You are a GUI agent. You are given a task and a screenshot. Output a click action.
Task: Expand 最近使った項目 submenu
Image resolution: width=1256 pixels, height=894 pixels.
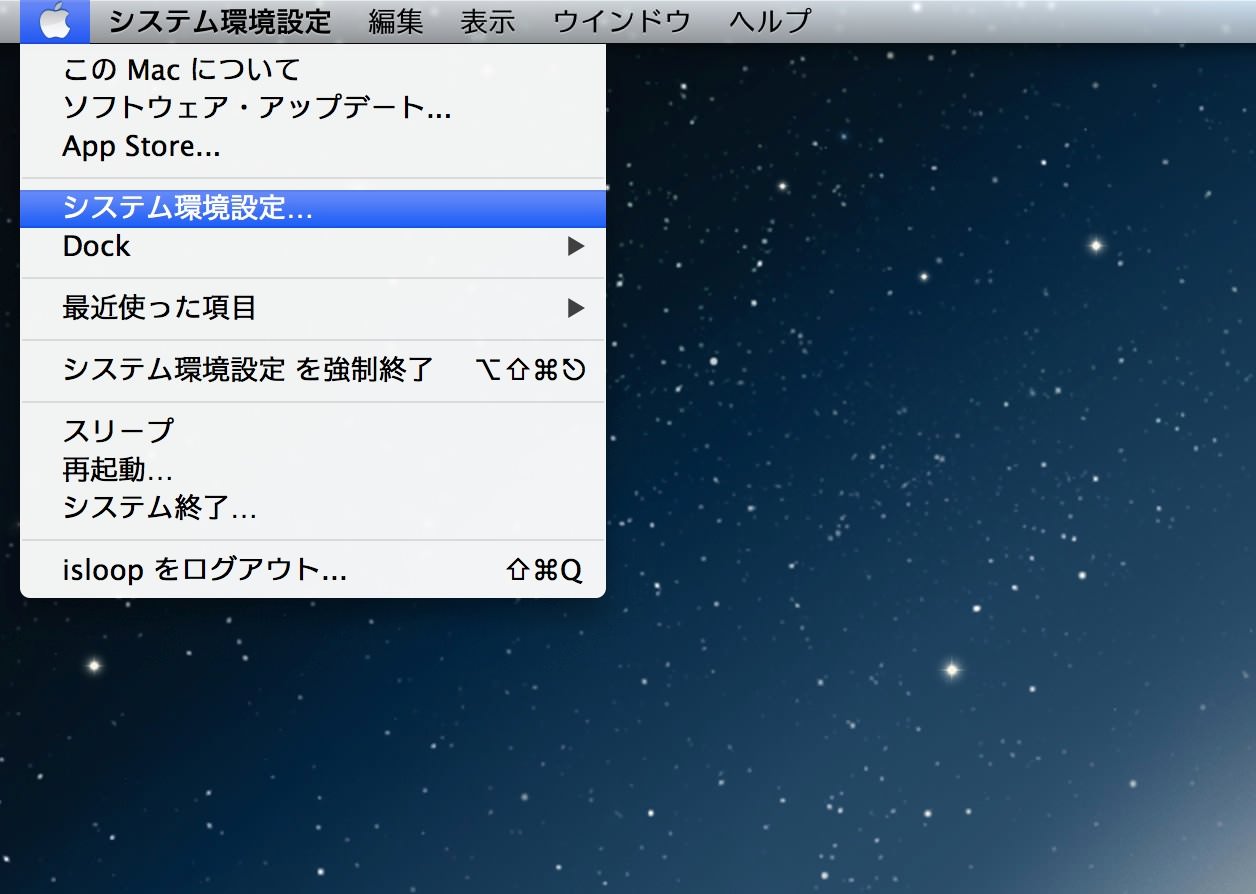point(313,308)
